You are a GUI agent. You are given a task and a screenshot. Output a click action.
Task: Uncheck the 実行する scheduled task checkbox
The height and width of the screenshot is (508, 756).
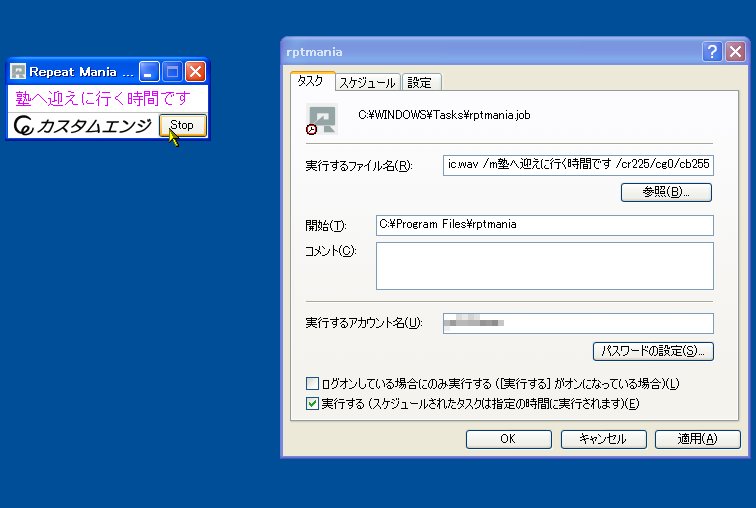pos(312,403)
